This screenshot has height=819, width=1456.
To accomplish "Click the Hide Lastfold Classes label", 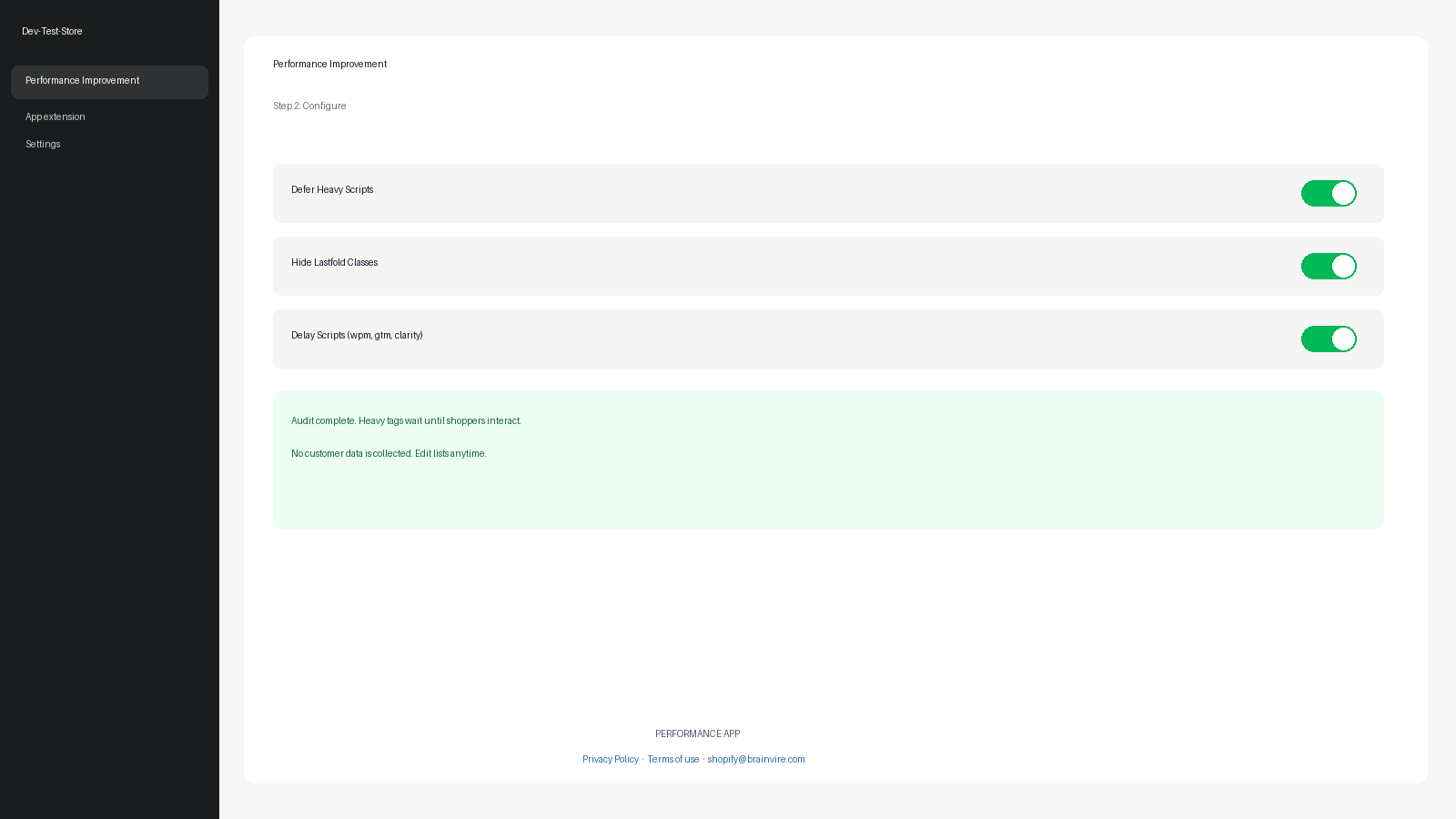I will (334, 262).
